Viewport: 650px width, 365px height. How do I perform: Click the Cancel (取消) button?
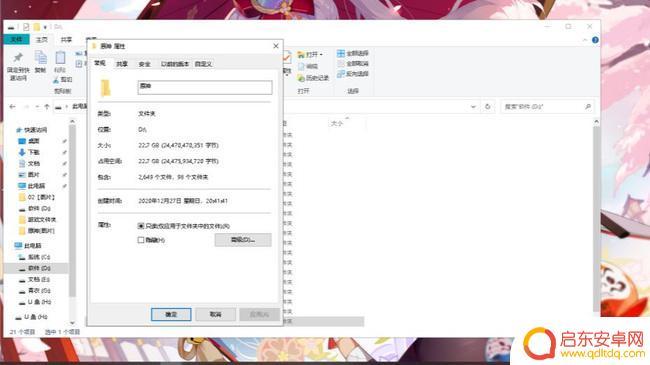click(x=216, y=314)
